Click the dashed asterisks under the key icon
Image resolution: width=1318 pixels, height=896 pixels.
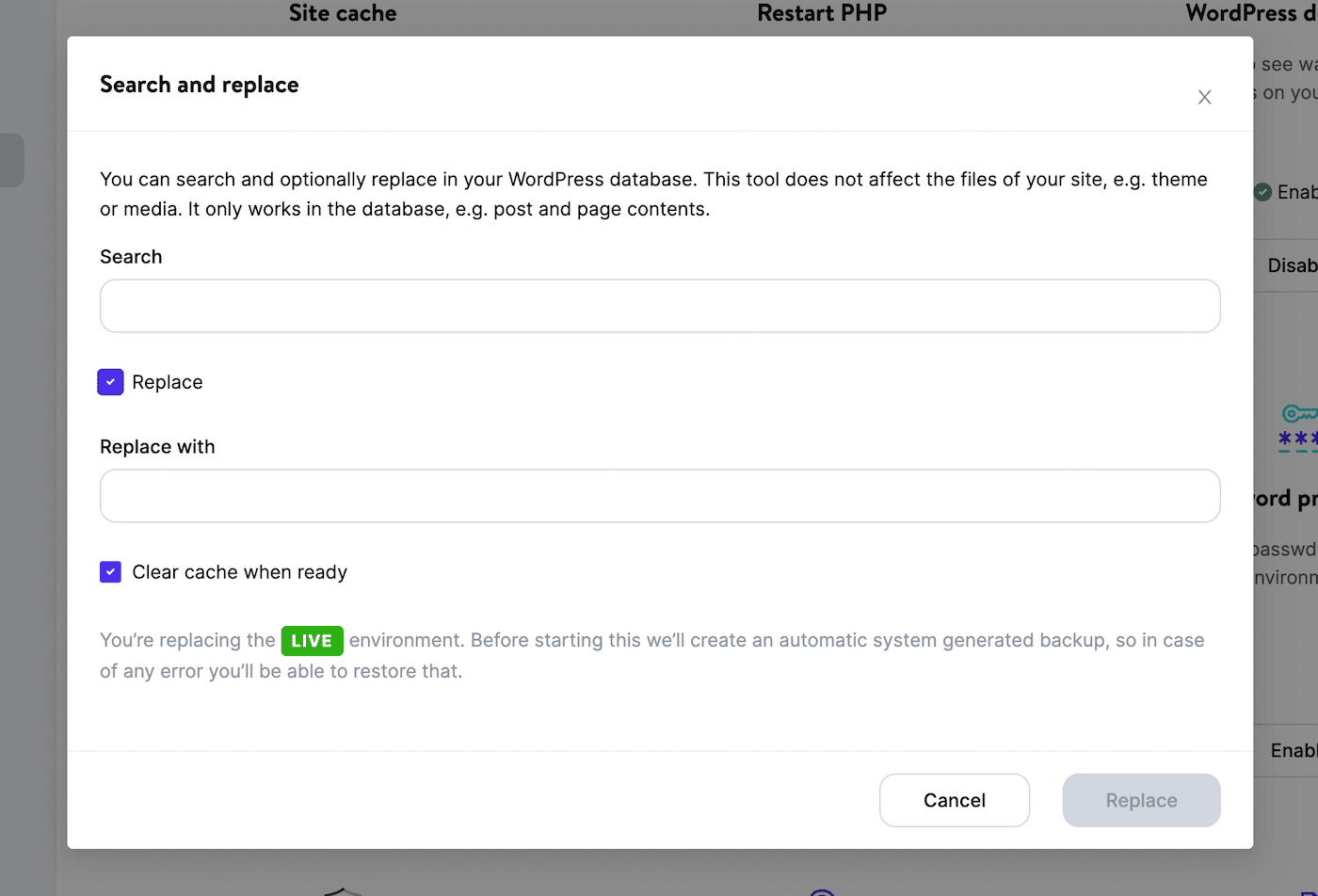click(x=1298, y=439)
